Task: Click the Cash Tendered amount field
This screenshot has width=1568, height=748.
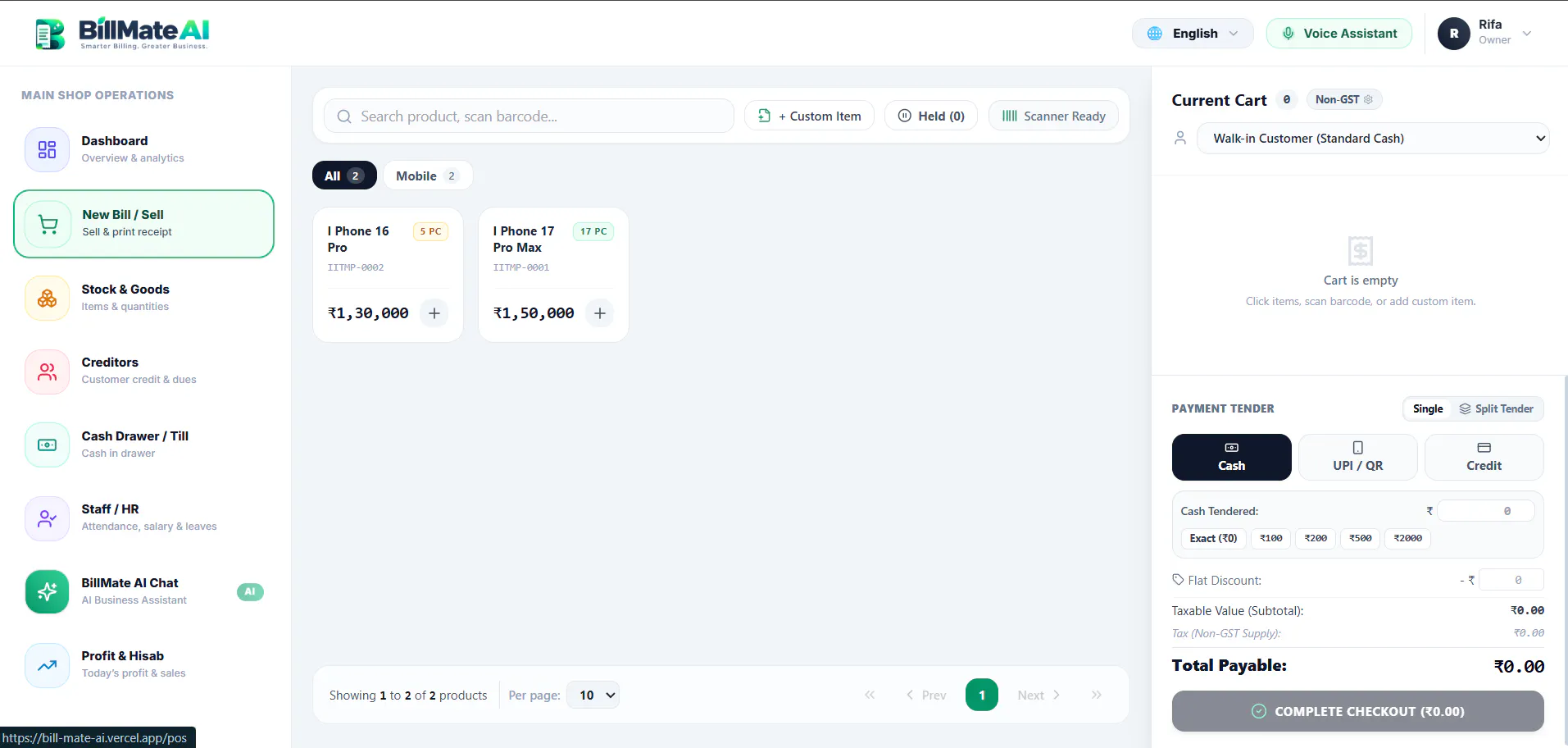Action: (1485, 511)
